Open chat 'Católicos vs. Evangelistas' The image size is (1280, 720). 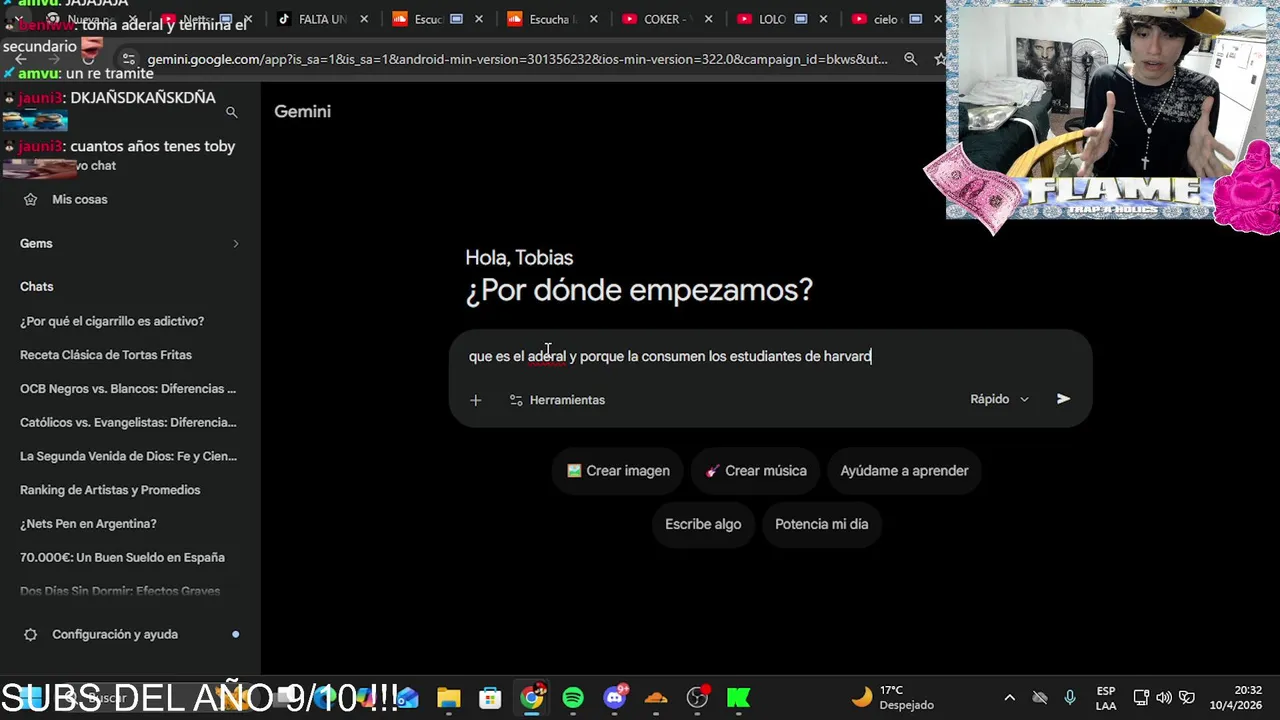(x=126, y=423)
